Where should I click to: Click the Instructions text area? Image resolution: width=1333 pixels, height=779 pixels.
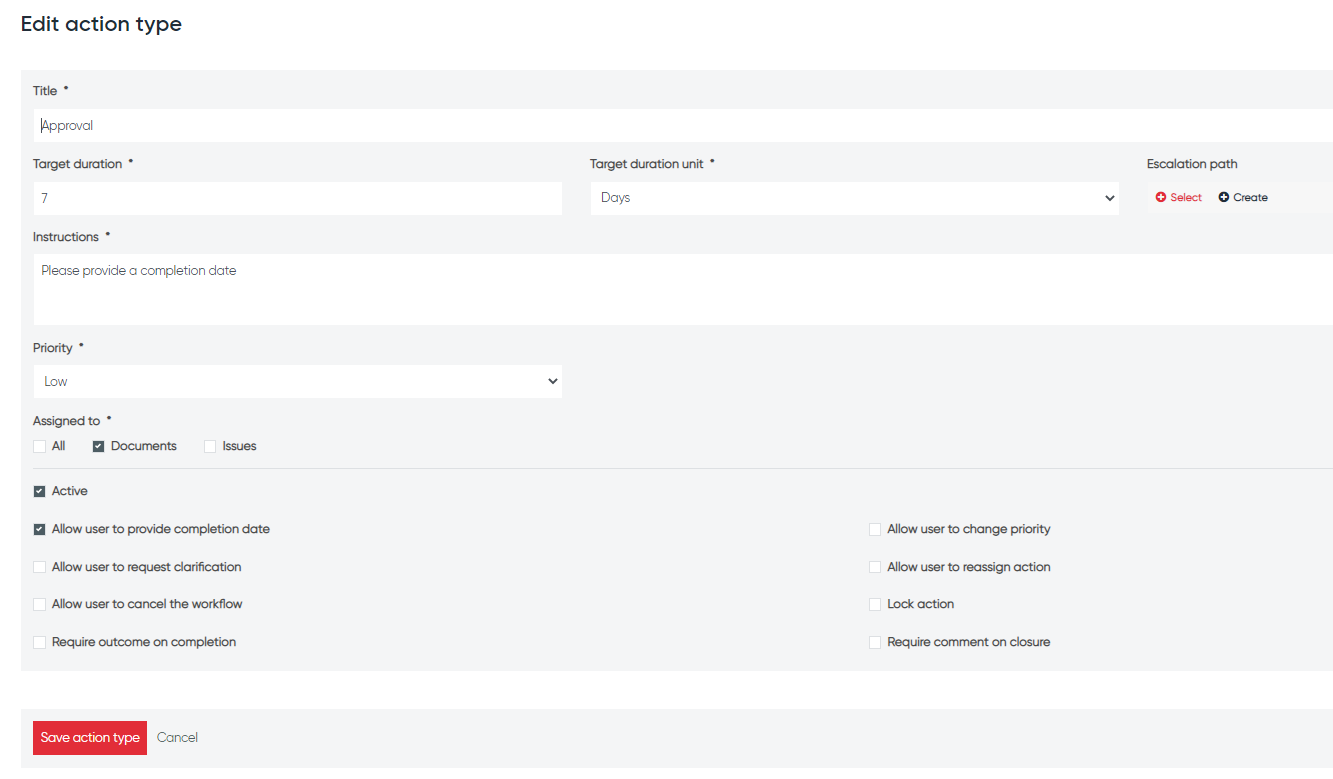[x=683, y=289]
